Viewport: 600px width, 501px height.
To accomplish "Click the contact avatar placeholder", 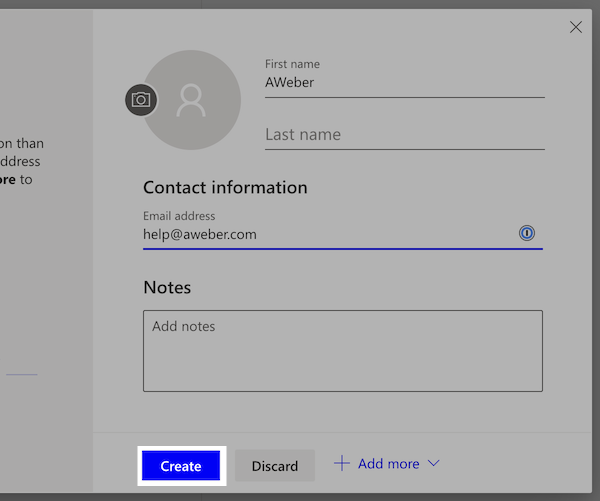I will (x=191, y=100).
